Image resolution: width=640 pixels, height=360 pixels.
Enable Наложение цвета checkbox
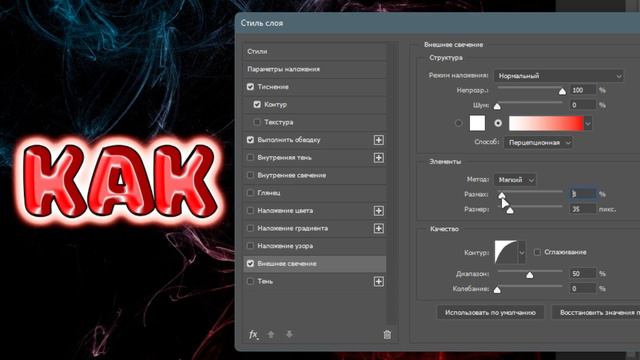point(250,211)
